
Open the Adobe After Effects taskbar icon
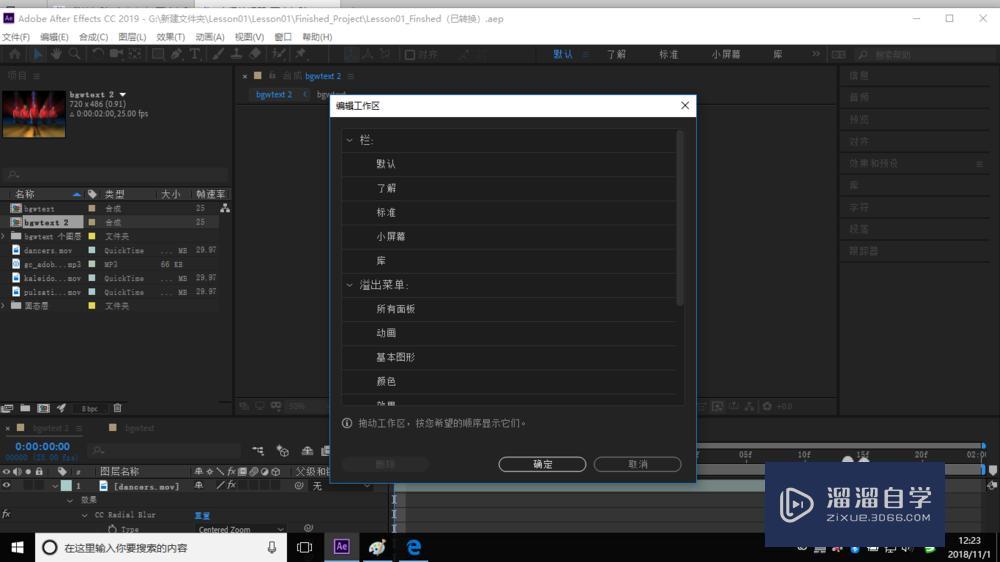[x=341, y=547]
